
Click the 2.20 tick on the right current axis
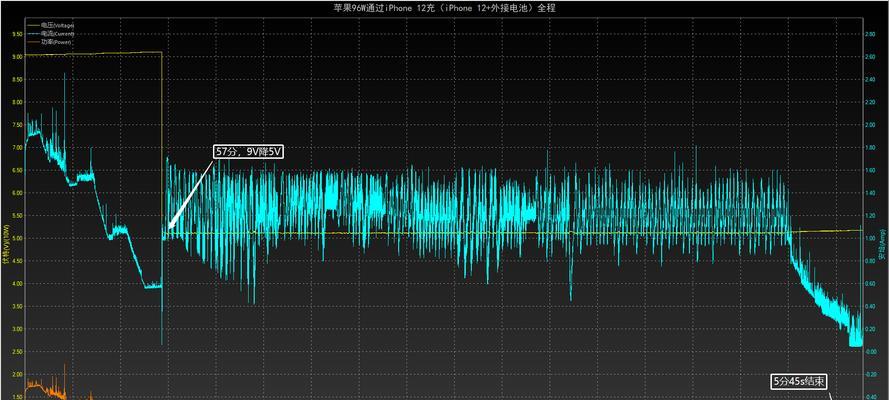[870, 102]
